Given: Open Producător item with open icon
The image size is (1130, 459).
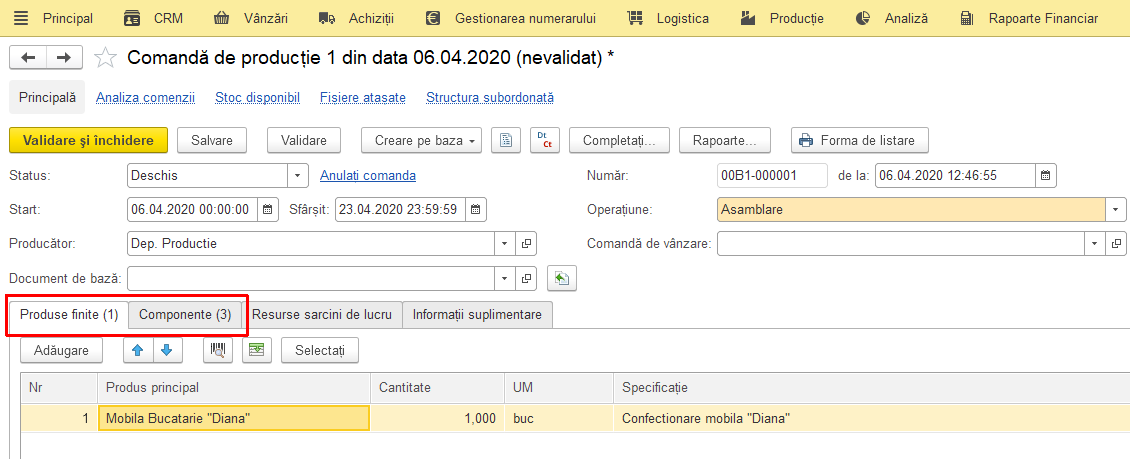Looking at the screenshot, I should [527, 244].
